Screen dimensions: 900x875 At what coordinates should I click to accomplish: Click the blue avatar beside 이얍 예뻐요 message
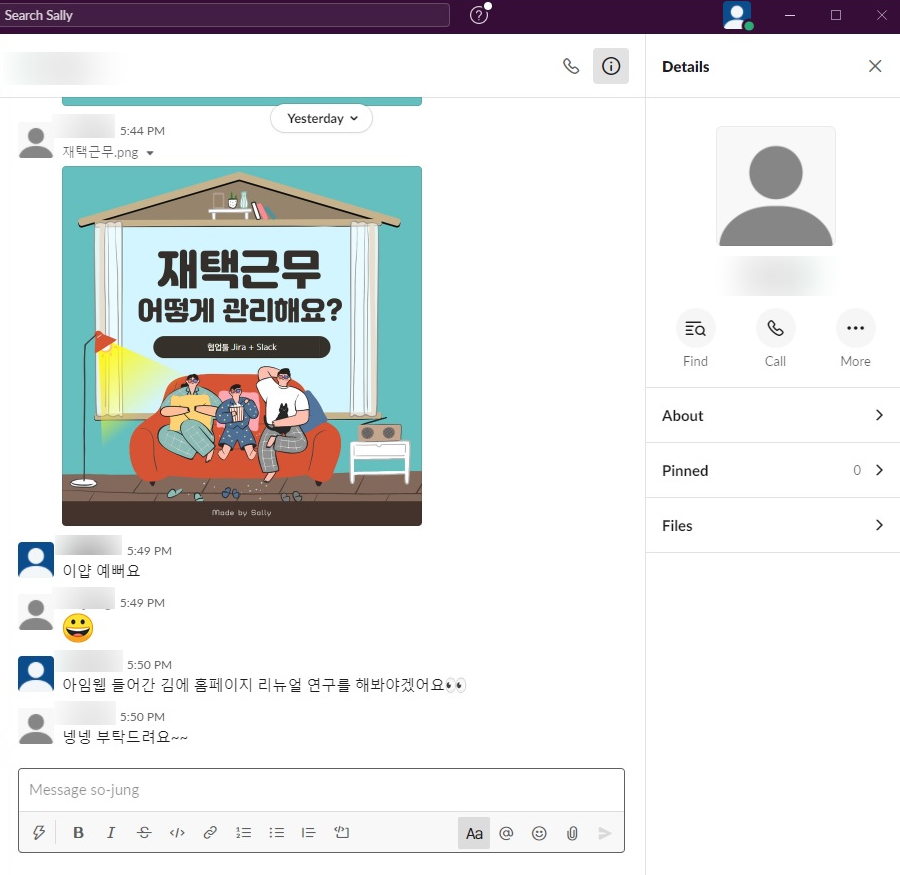36,560
